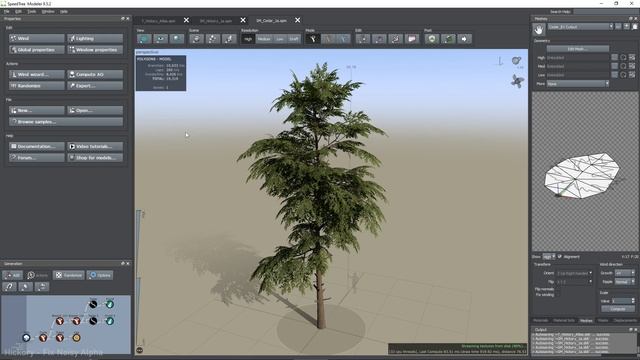Image resolution: width=640 pixels, height=360 pixels.
Task: Open the Ripple wind direction dropdown
Action: point(625,282)
